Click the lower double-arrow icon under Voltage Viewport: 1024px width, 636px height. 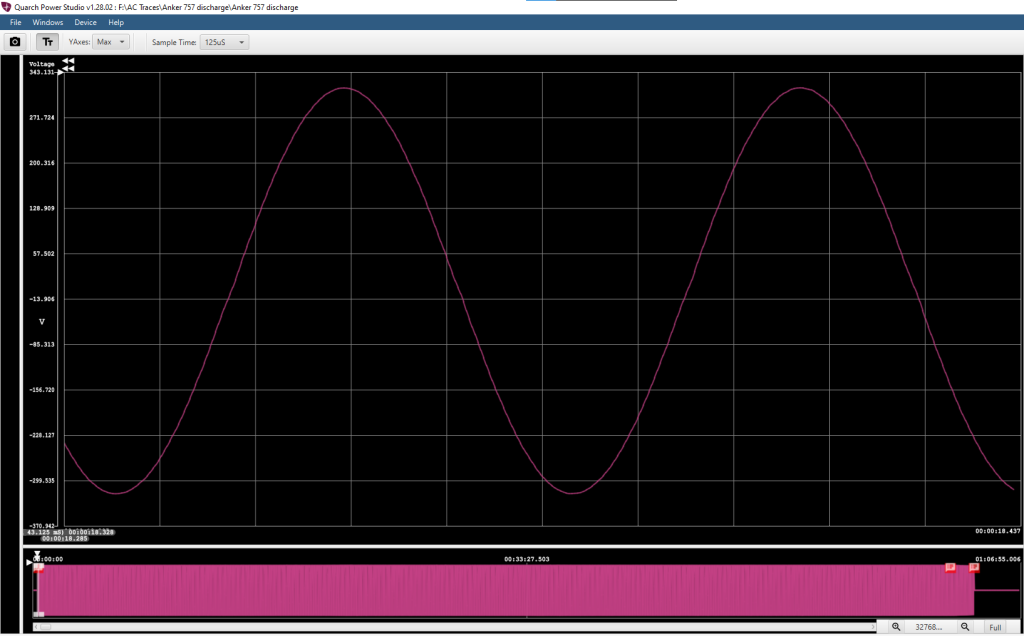point(68,69)
